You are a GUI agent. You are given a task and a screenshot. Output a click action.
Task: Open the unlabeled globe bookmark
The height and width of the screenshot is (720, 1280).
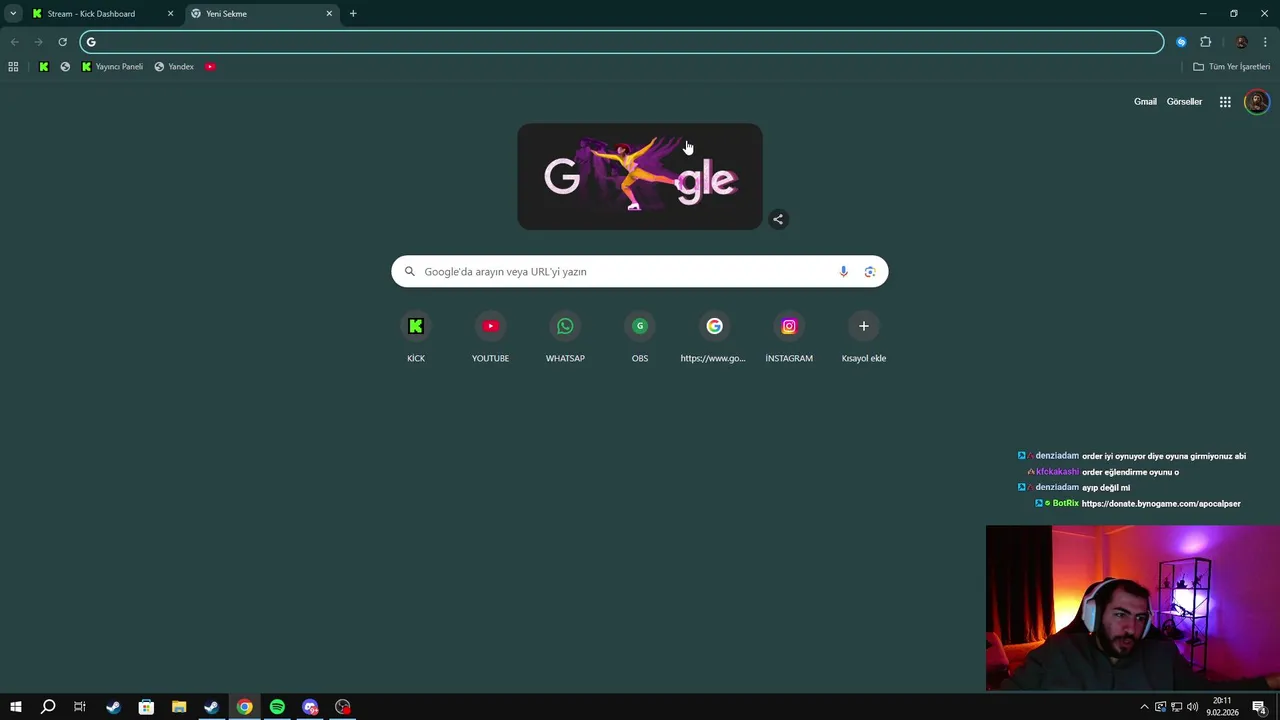[65, 67]
